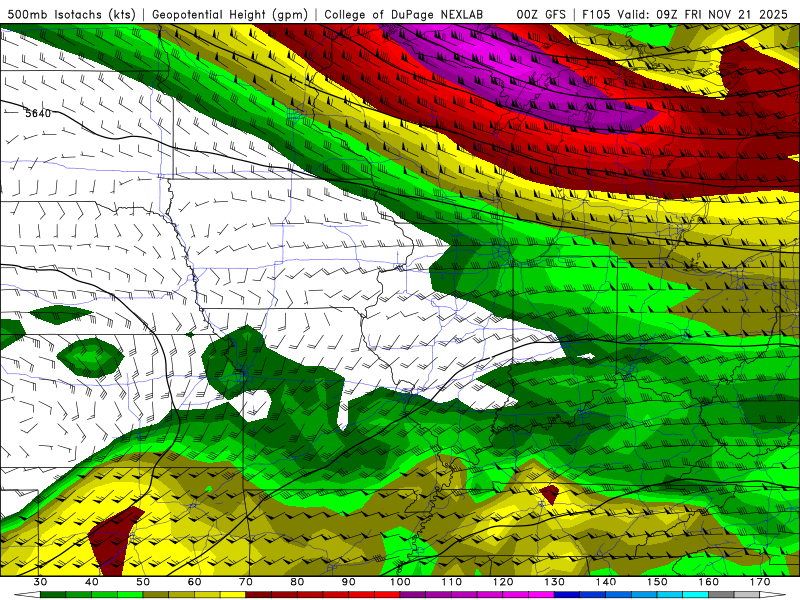Viewport: 800px width, 600px height.
Task: Pick the darker gray color bar segment at 160
Action: (721, 595)
